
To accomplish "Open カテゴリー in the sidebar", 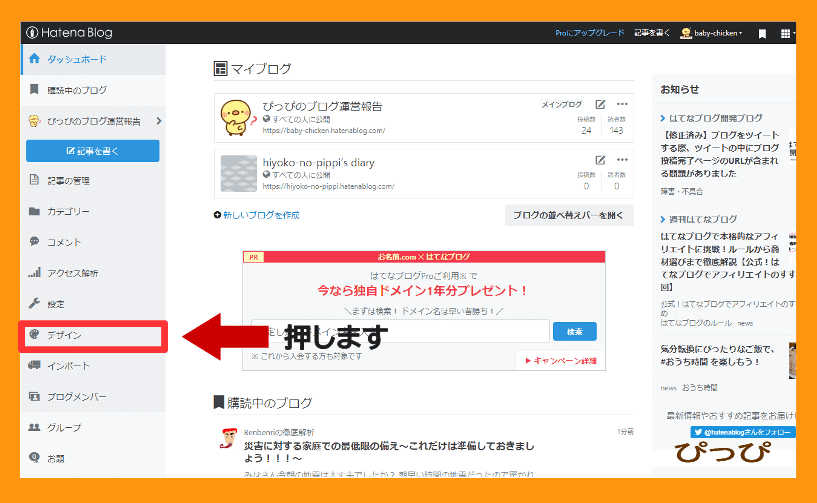I will click(x=94, y=211).
